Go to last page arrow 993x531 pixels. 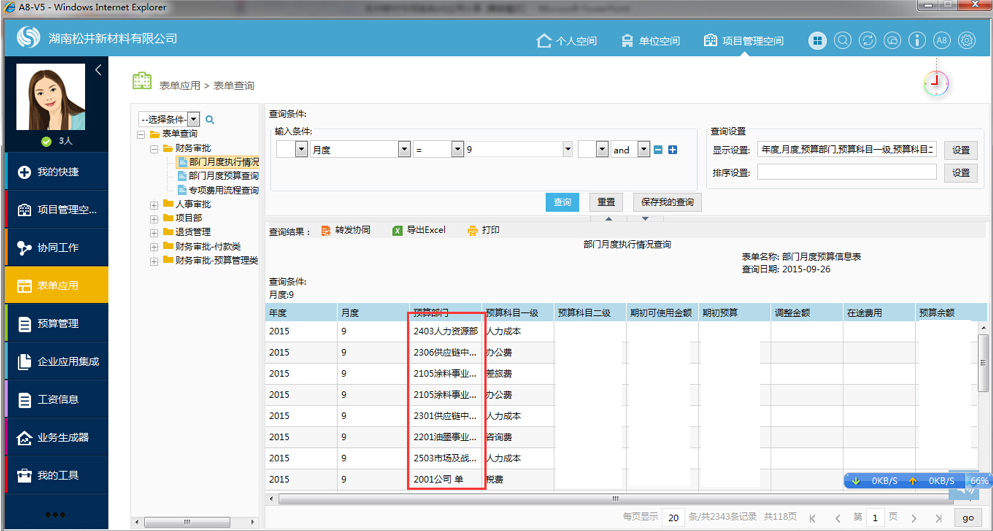(939, 518)
